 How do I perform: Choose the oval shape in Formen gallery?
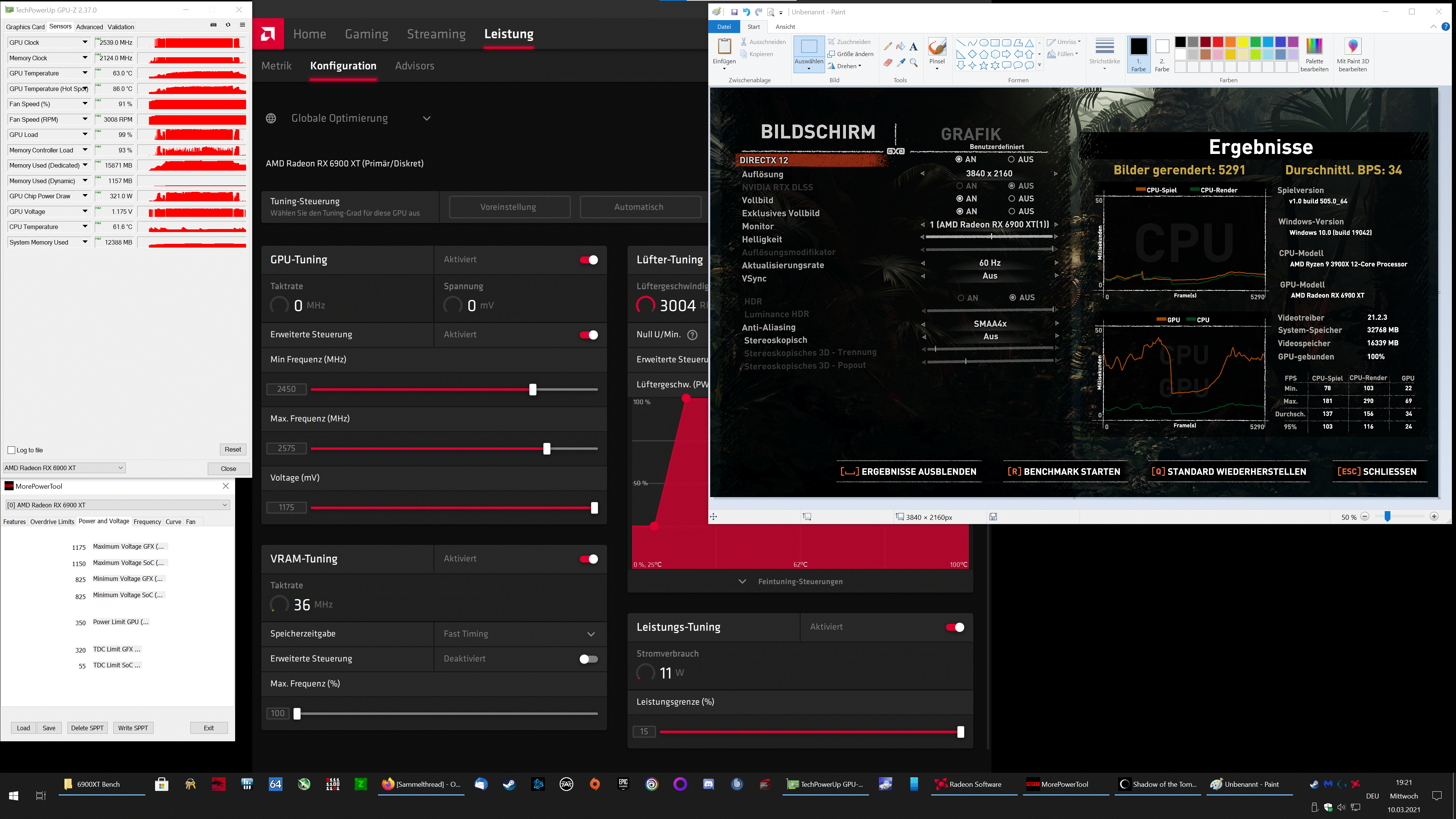click(x=984, y=42)
